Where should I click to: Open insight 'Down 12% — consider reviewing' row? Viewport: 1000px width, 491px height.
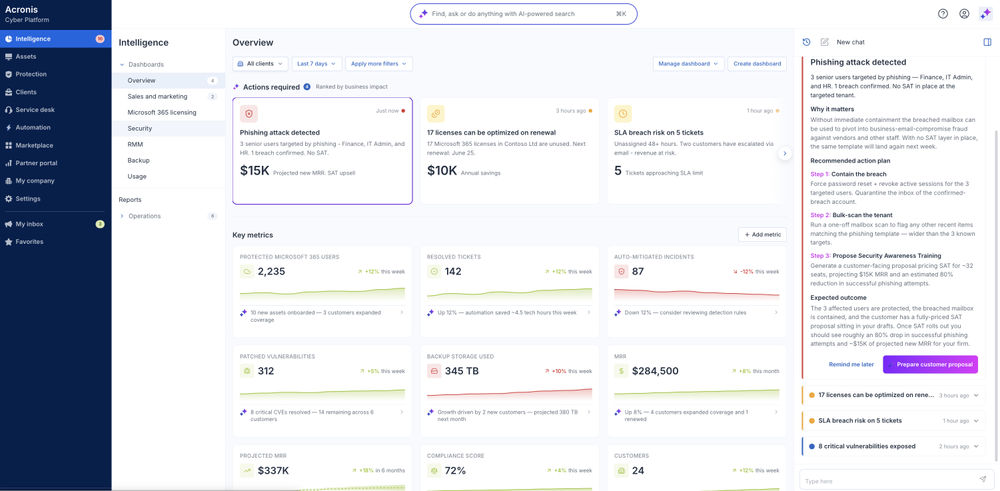(x=697, y=313)
